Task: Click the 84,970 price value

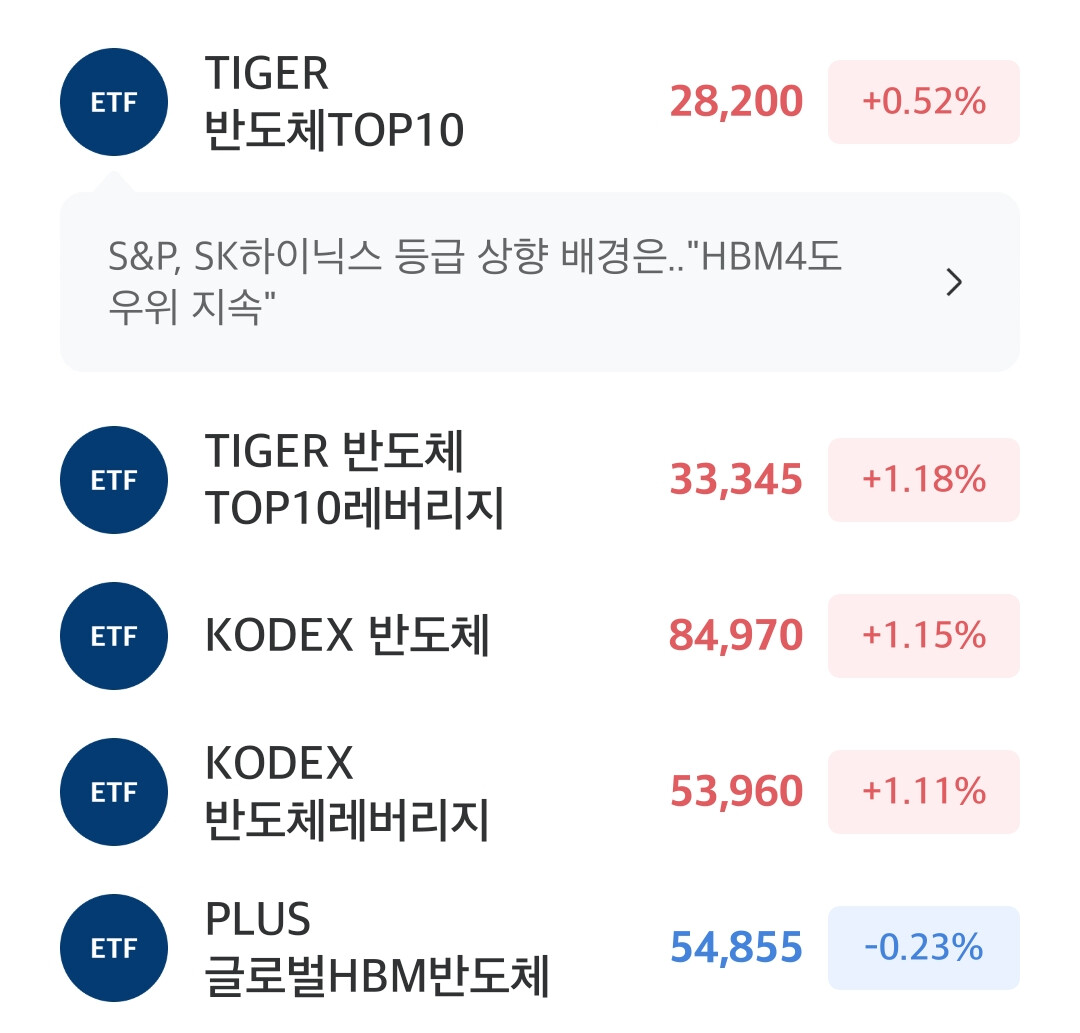Action: click(736, 636)
